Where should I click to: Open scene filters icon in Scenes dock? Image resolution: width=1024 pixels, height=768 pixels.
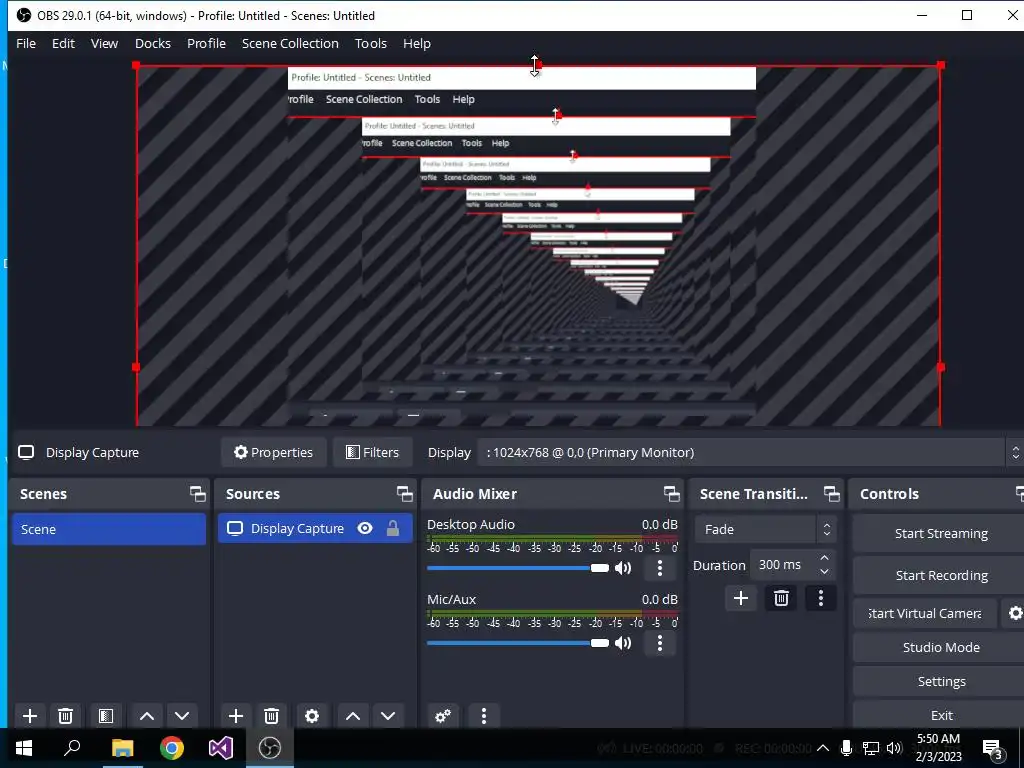(106, 716)
